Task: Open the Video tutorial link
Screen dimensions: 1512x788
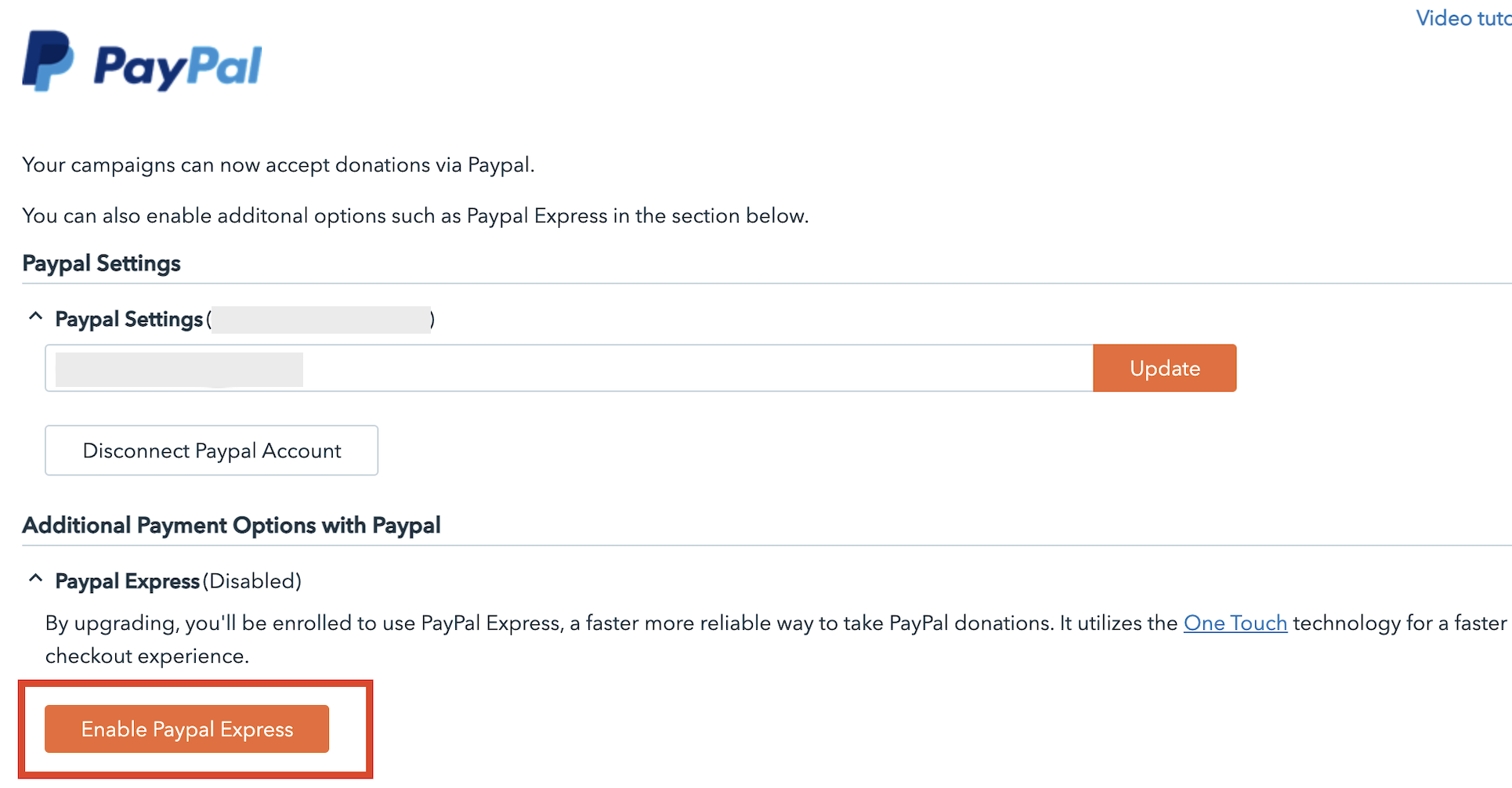Action: pyautogui.click(x=1463, y=18)
